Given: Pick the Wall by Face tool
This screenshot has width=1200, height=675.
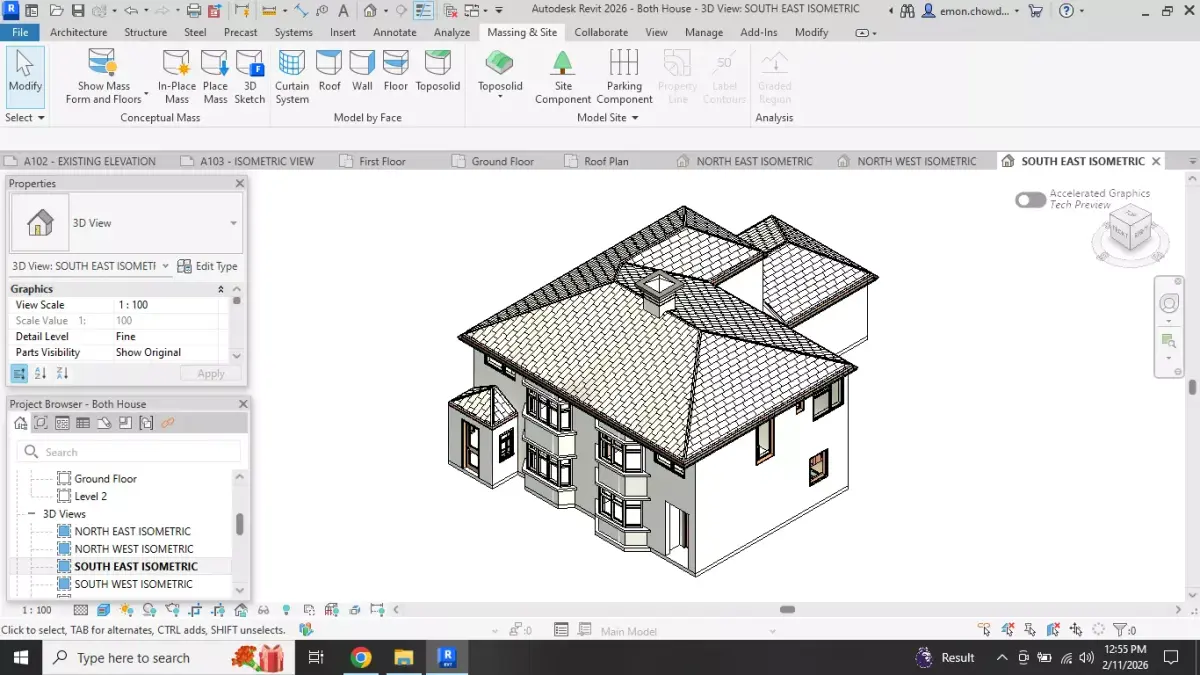Looking at the screenshot, I should point(363,71).
